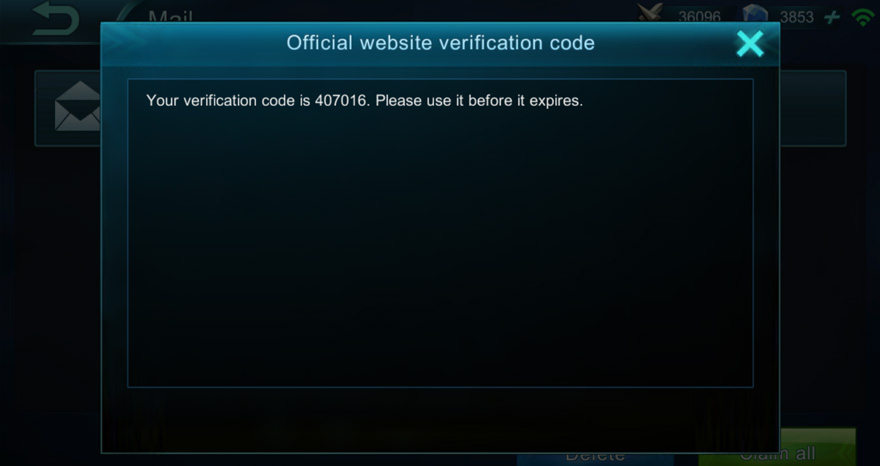Select the mail list entry behind the dialog
The width and height of the screenshot is (880, 466).
440,108
